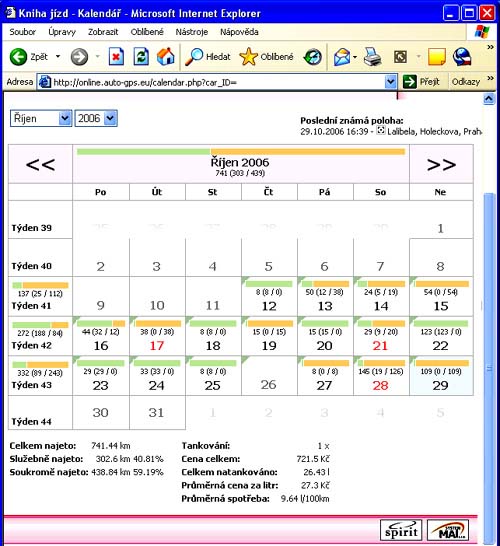Click the '9.64 l/100km' consumption value
Image resolution: width=500 pixels, height=546 pixels.
click(305, 499)
